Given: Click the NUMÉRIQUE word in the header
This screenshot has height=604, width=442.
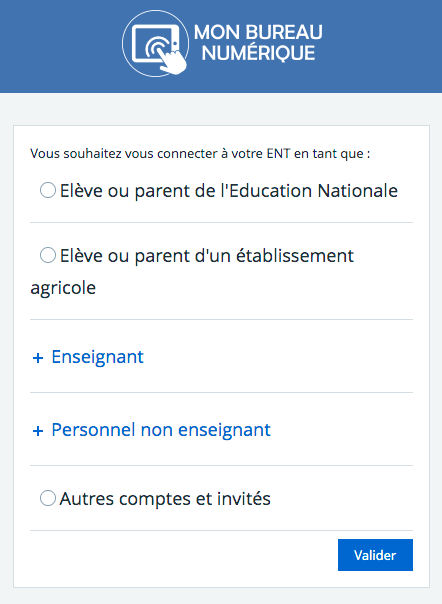Looking at the screenshot, I should tap(258, 53).
